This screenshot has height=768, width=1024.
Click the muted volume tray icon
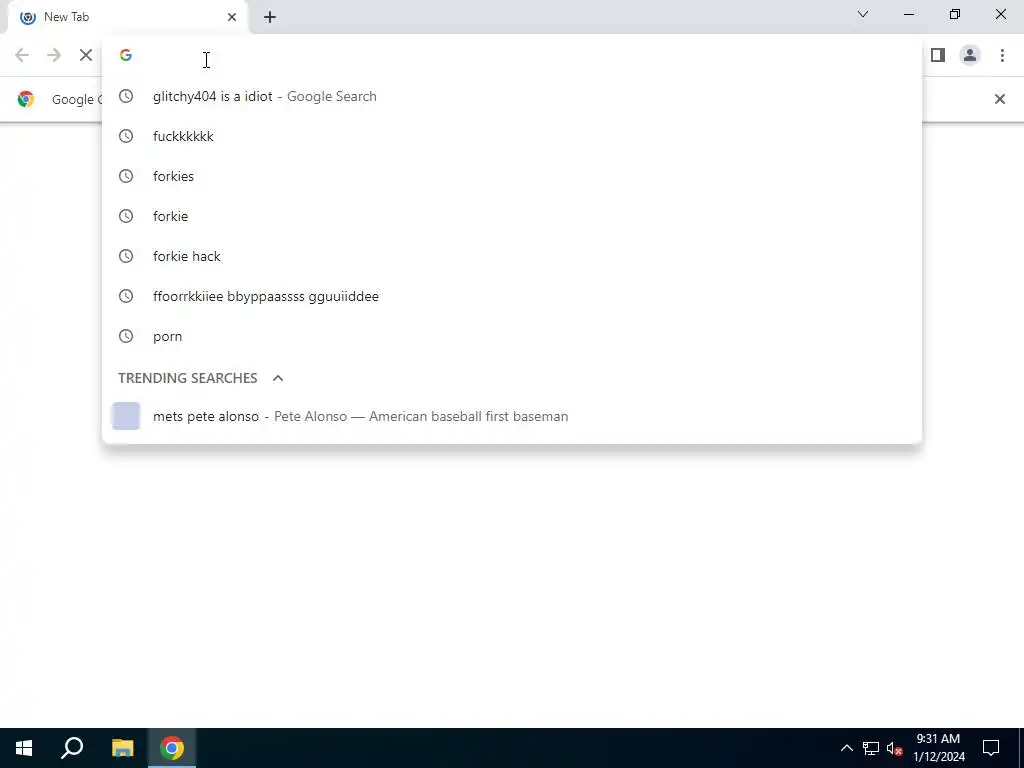pyautogui.click(x=894, y=748)
